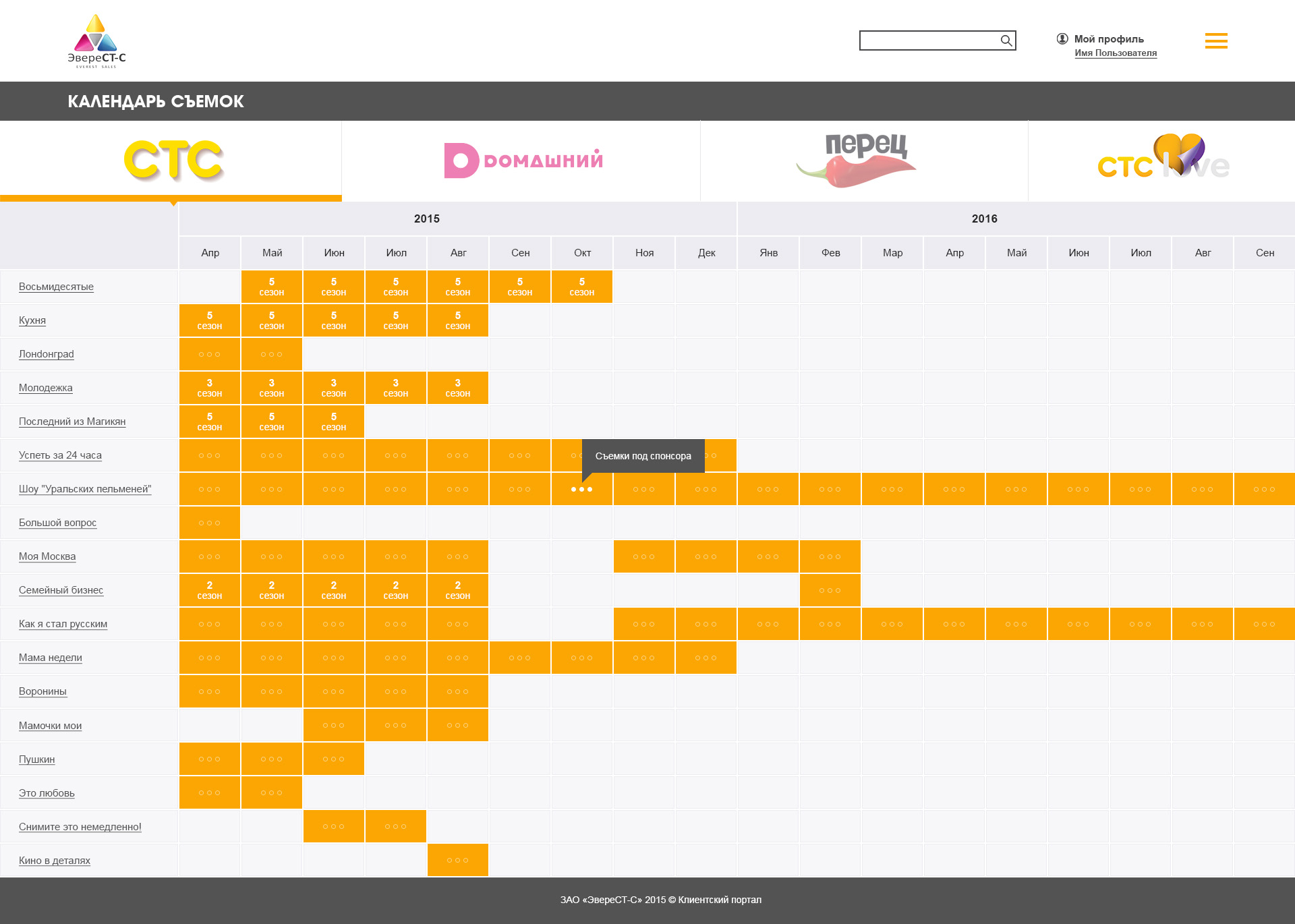
Task: Click Мама недели dots in Окт 2015
Action: tap(582, 658)
